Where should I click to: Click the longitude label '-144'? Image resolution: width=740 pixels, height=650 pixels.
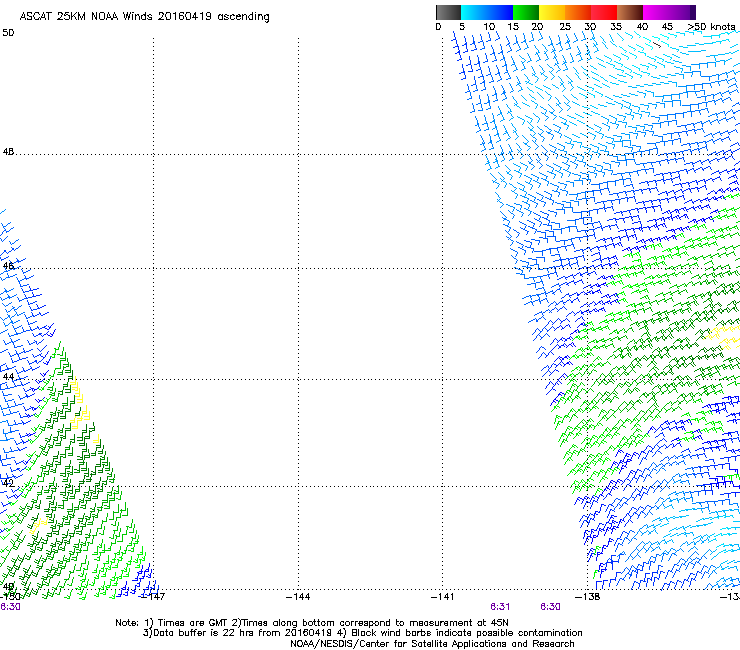click(298, 597)
